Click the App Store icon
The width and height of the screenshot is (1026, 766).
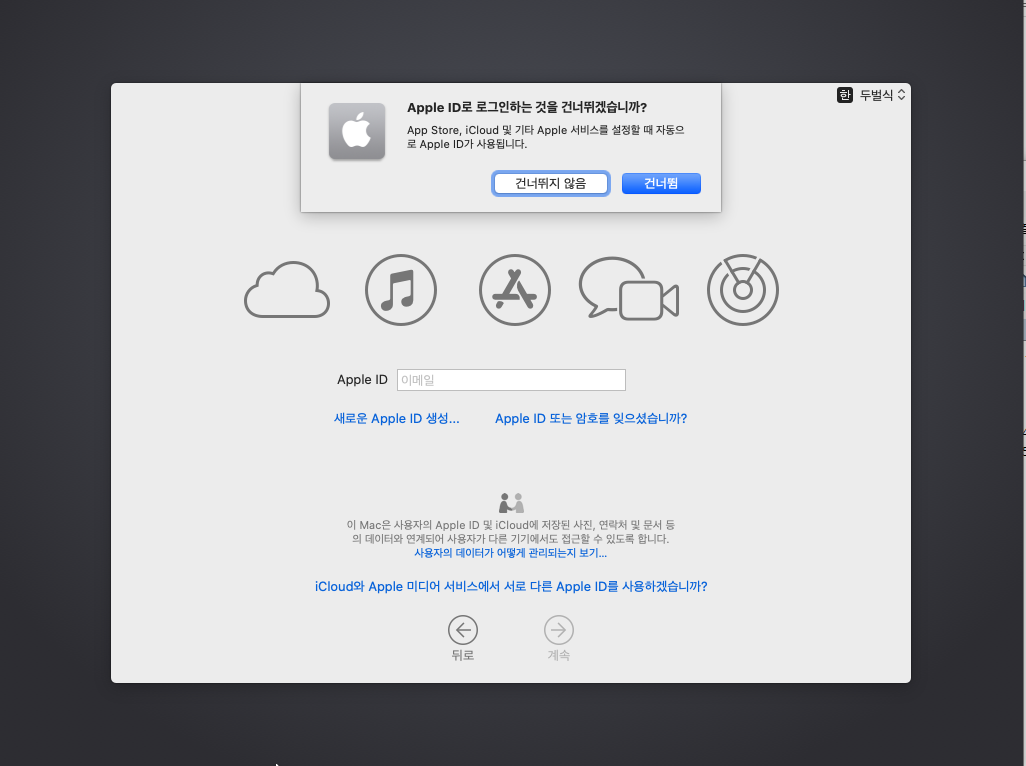(515, 290)
